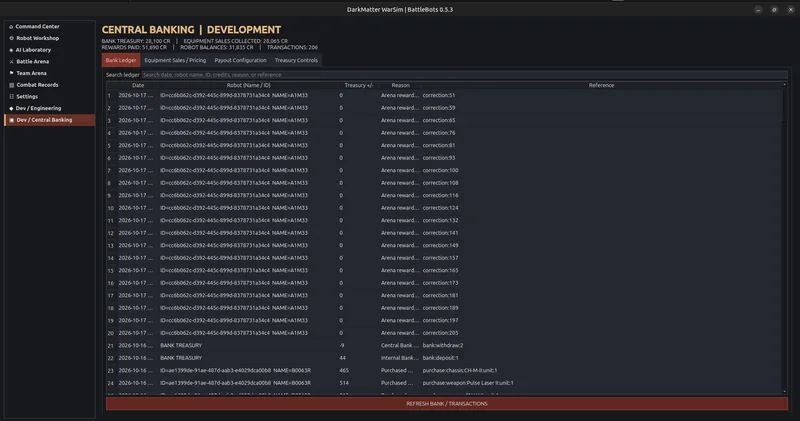Click robot ID cell in row 5
This screenshot has height=421, width=800.
pyautogui.click(x=234, y=145)
